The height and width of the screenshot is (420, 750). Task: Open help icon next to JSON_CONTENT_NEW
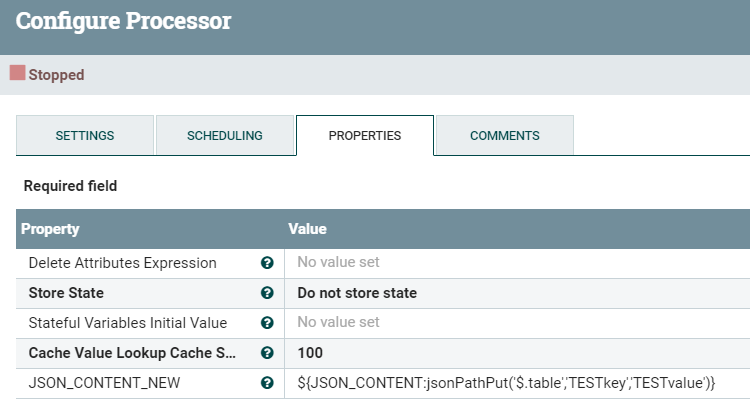coord(267,383)
